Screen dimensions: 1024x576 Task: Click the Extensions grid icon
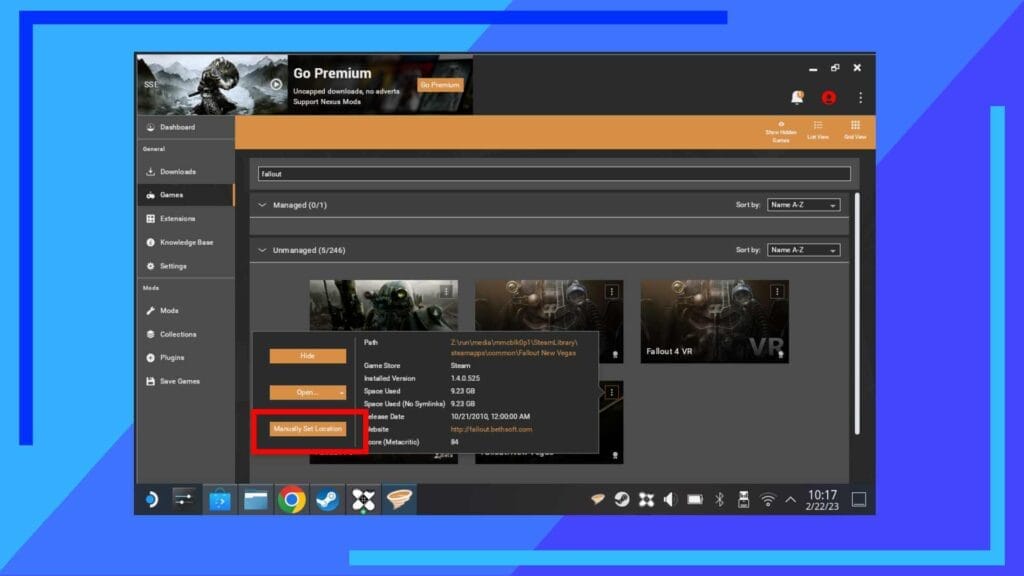(151, 219)
